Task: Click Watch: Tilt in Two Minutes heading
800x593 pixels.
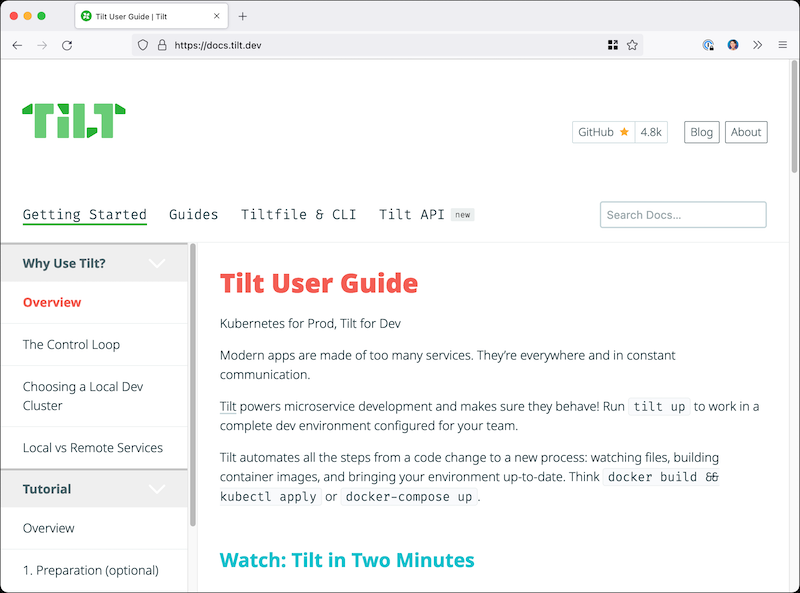Action: click(347, 560)
